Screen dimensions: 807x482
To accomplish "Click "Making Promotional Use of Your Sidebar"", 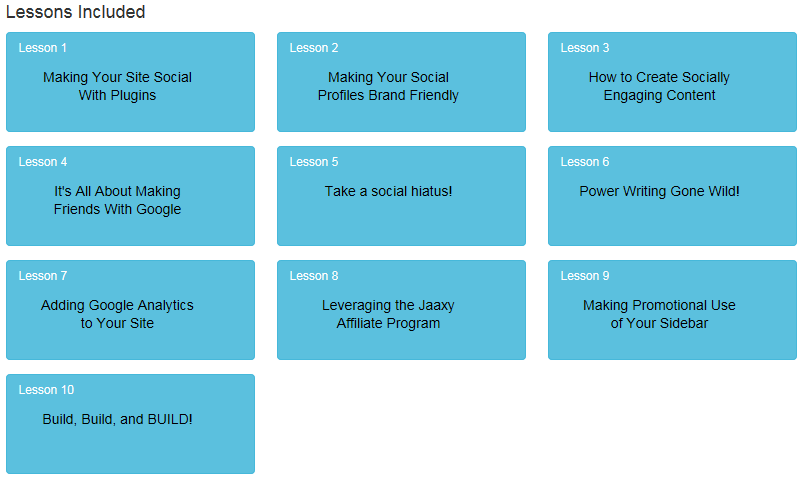I will tap(659, 314).
